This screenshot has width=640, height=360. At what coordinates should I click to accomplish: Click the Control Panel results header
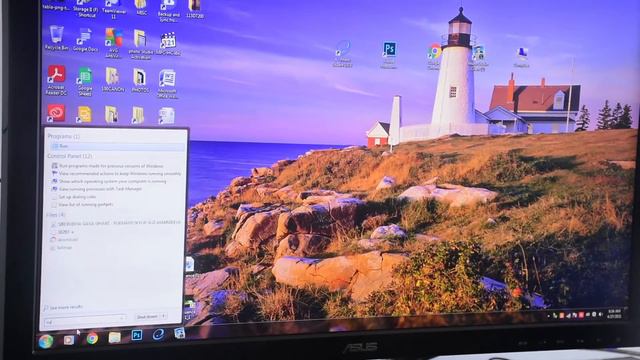(x=70, y=156)
